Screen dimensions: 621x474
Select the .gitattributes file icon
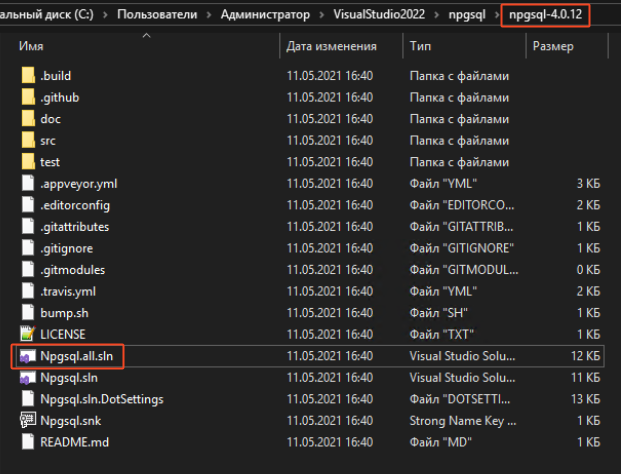(28, 227)
